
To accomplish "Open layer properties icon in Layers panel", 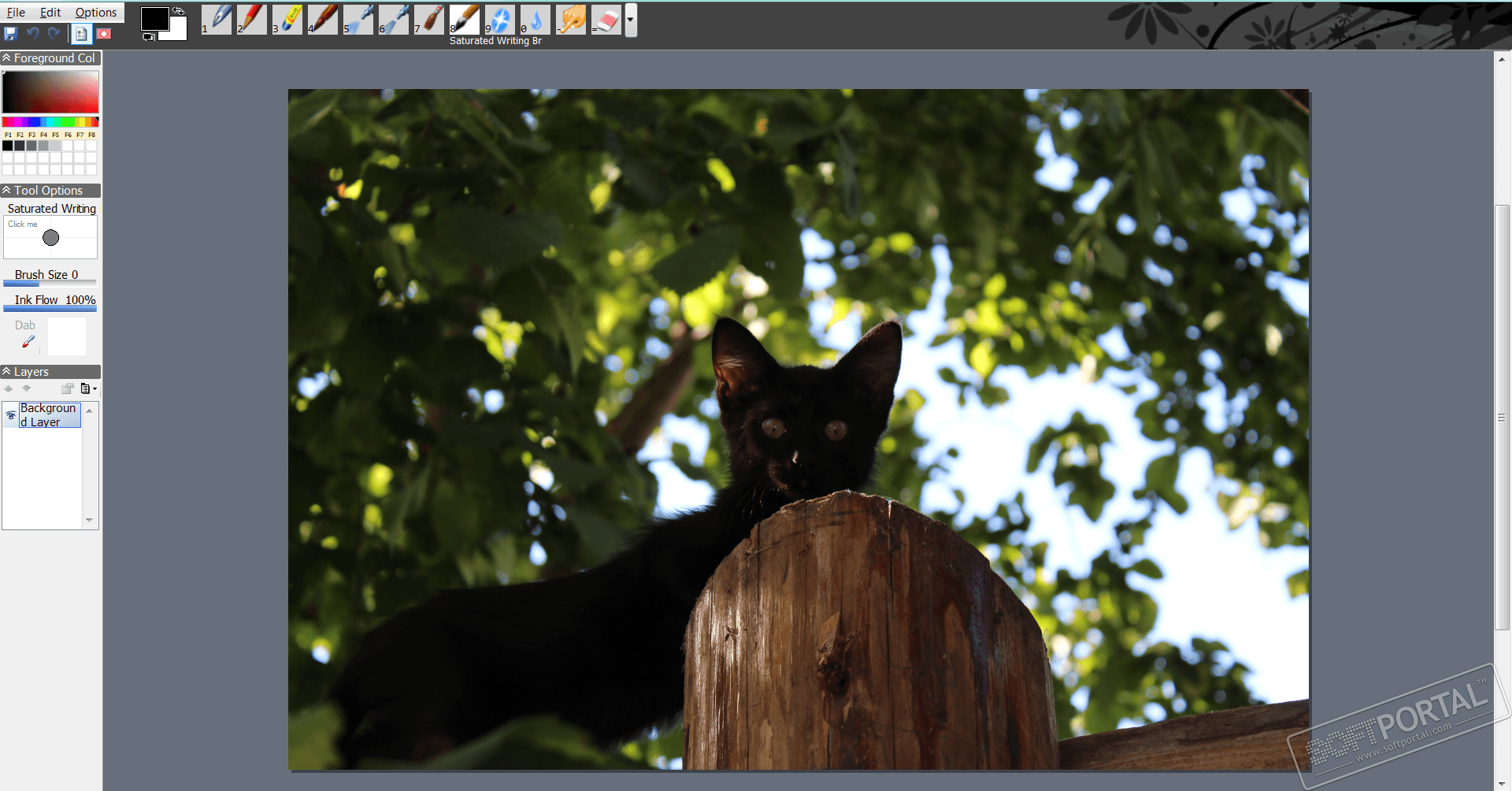I will tap(68, 388).
